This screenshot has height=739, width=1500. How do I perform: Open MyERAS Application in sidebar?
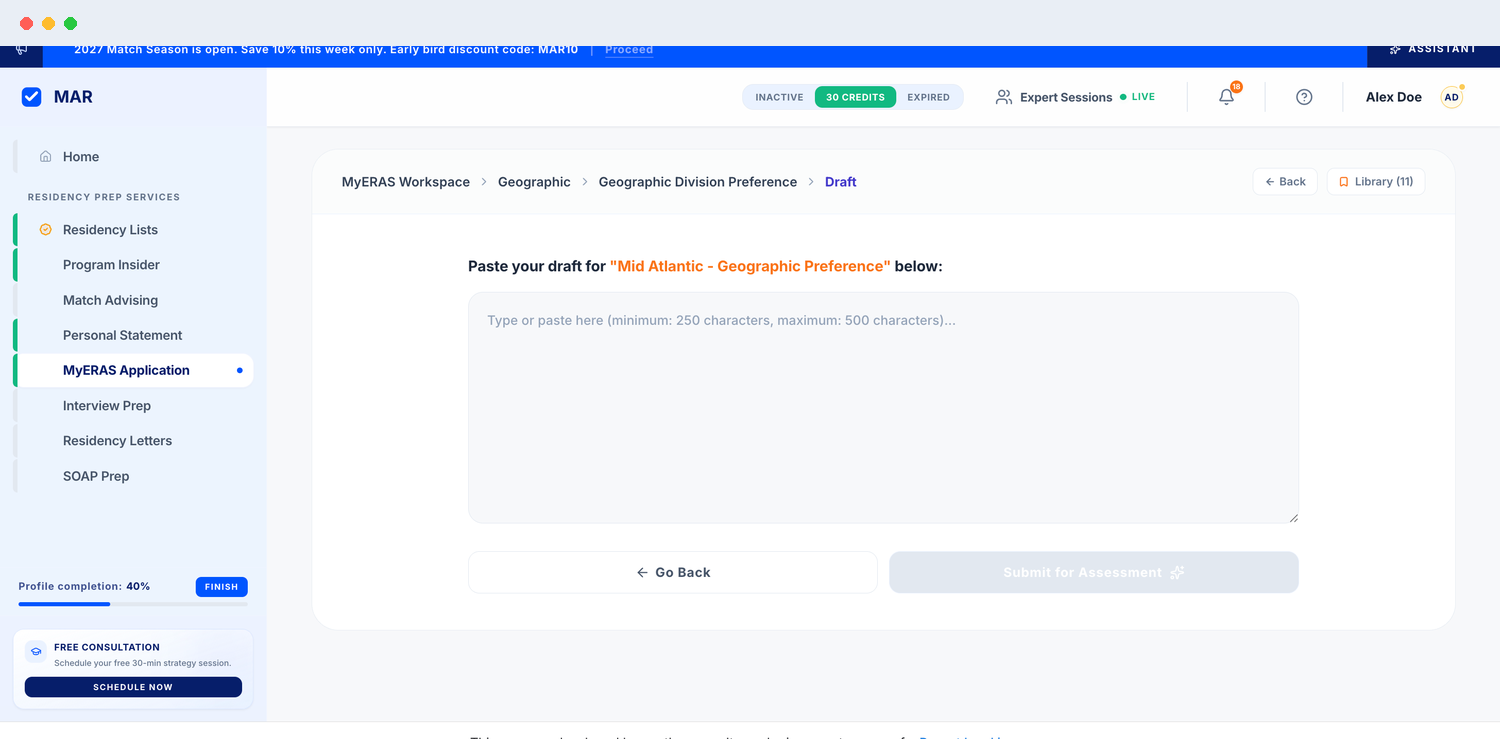tap(133, 370)
